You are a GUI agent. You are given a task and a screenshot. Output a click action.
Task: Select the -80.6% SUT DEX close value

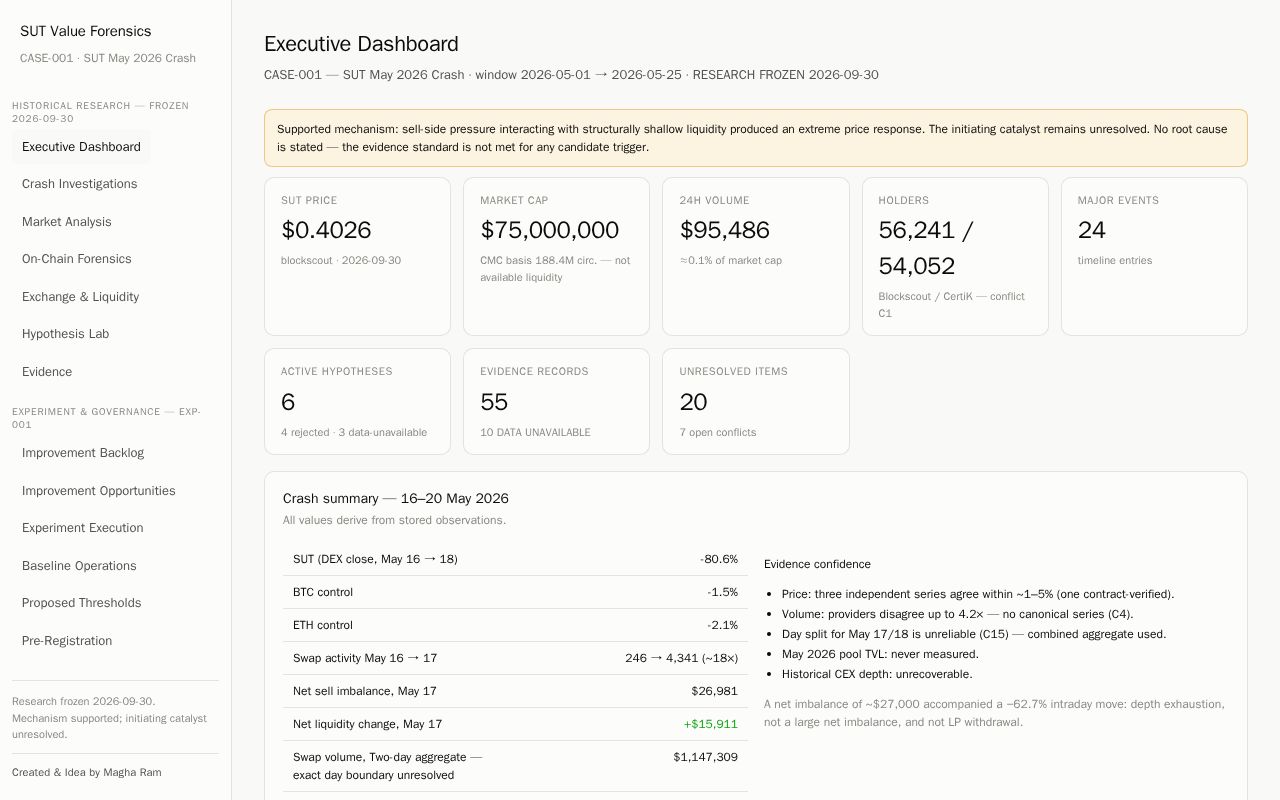click(x=719, y=559)
